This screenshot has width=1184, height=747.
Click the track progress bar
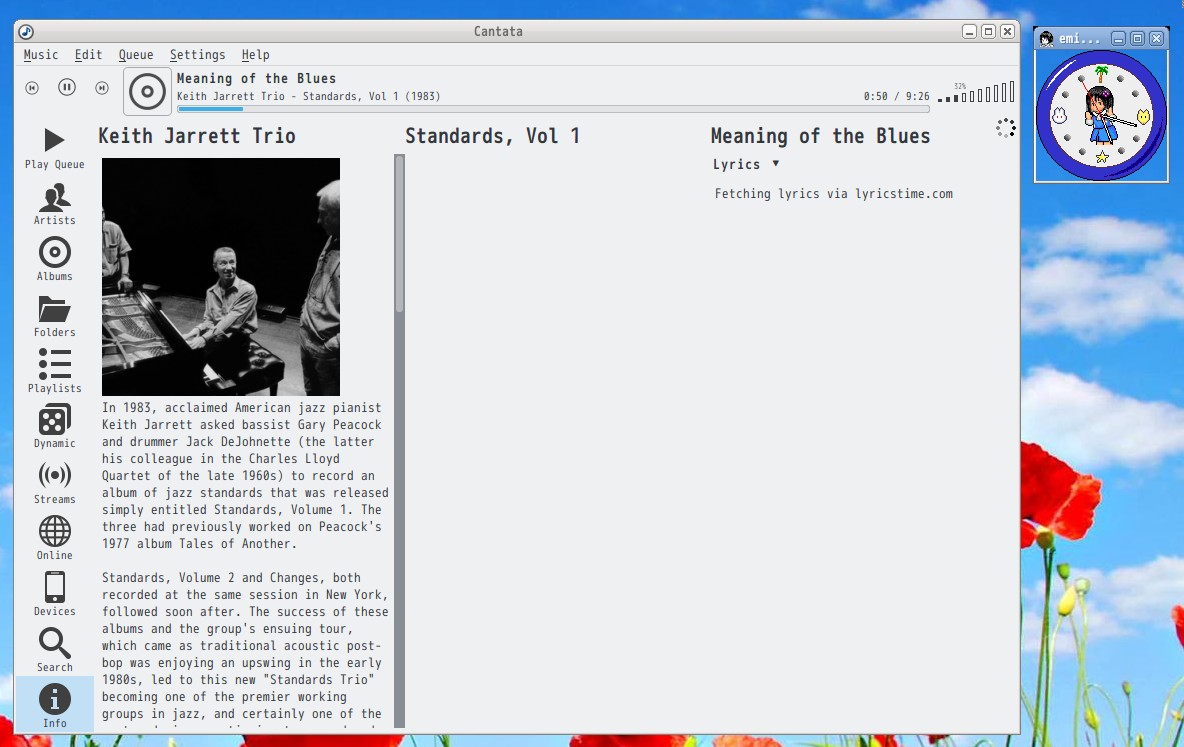click(x=552, y=109)
